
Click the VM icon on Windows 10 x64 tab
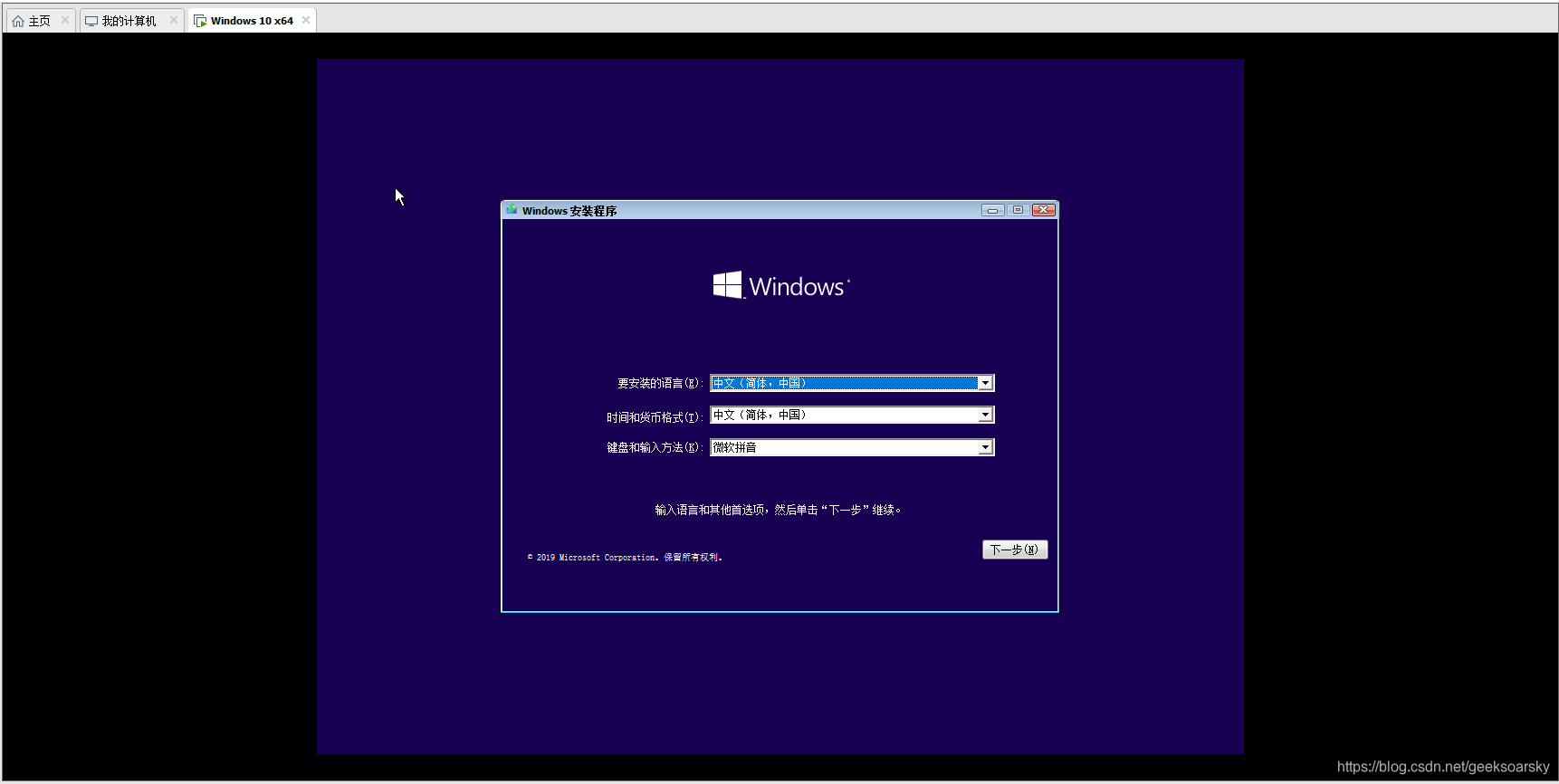click(x=200, y=21)
